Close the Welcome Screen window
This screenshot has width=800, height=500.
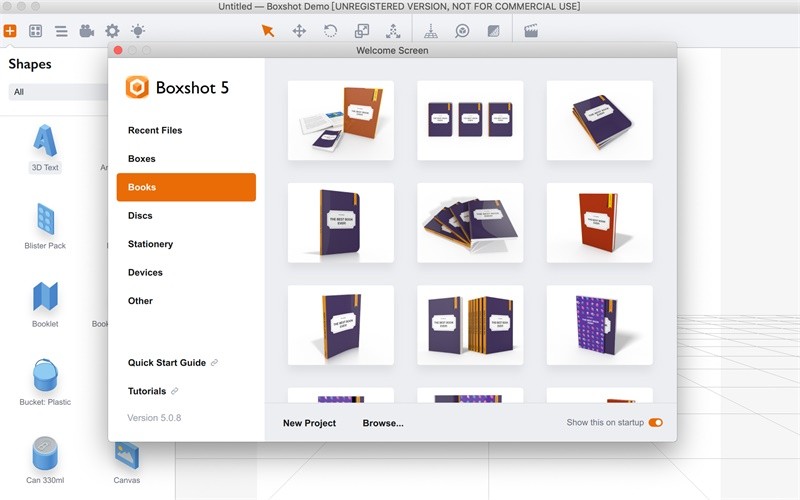coord(118,50)
